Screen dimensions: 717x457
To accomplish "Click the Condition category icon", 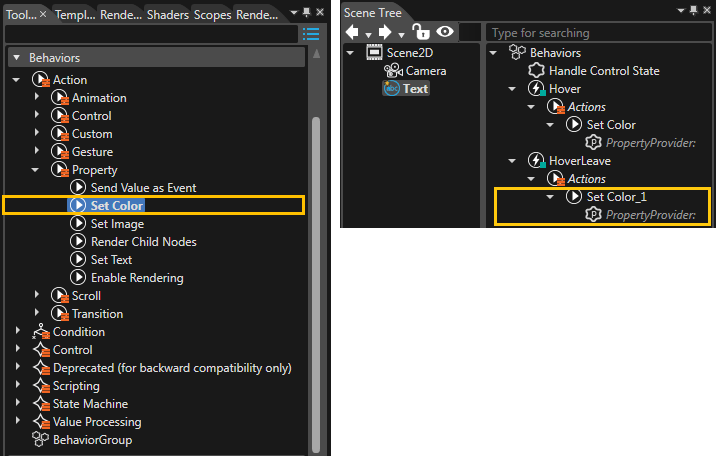I will point(41,332).
